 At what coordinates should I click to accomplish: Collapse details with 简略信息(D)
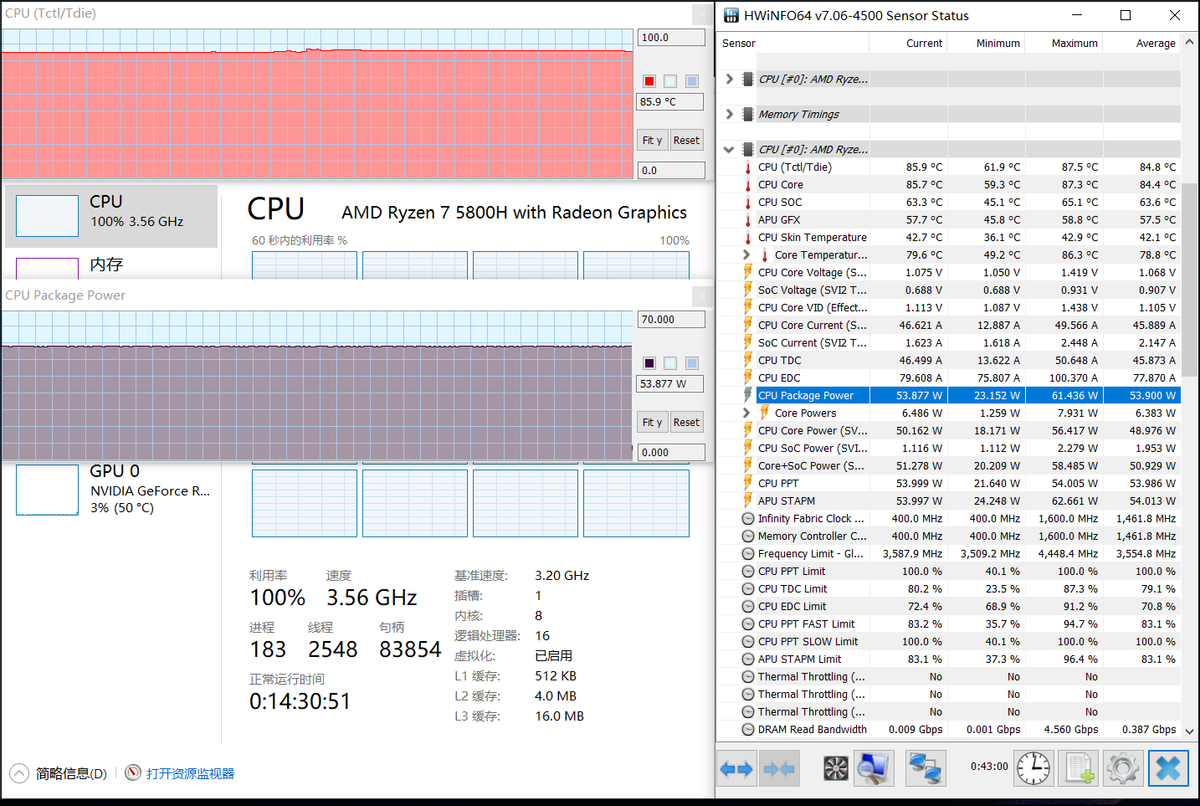[71, 773]
